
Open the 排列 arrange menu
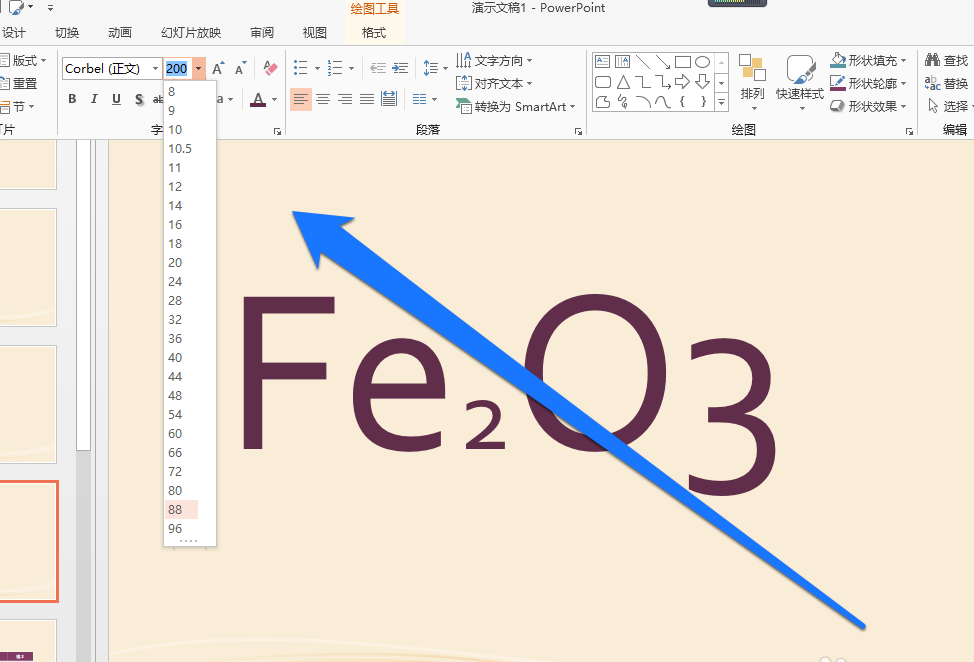(752, 83)
